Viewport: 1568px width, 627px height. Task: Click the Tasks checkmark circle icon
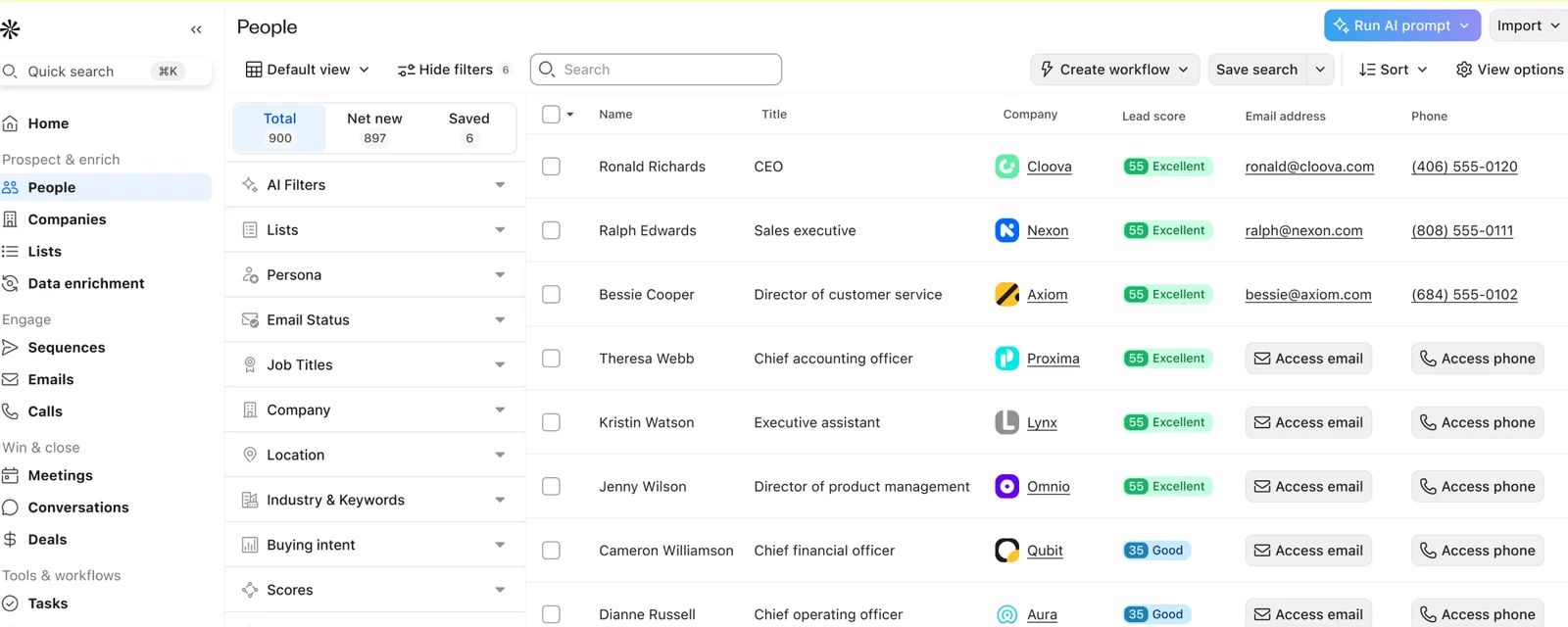pos(10,603)
